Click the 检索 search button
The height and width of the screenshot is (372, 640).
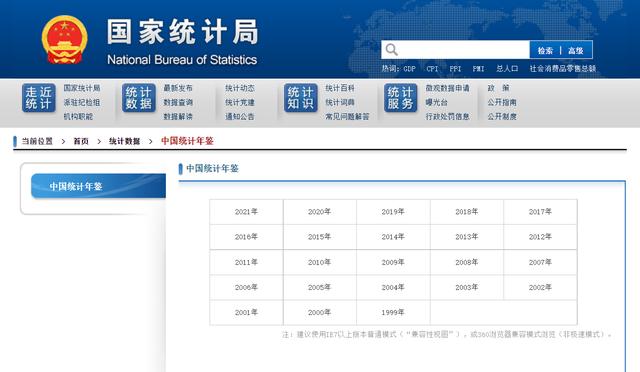[545, 51]
